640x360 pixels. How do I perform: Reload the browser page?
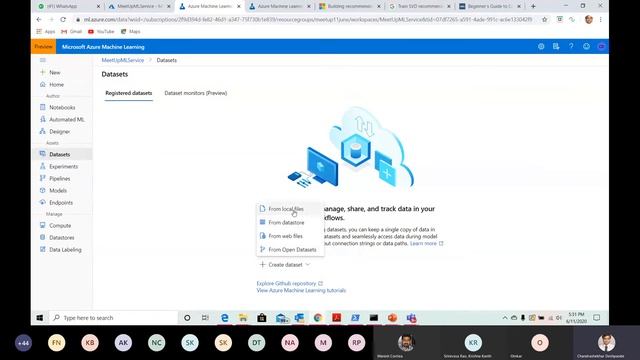pyautogui.click(x=63, y=19)
